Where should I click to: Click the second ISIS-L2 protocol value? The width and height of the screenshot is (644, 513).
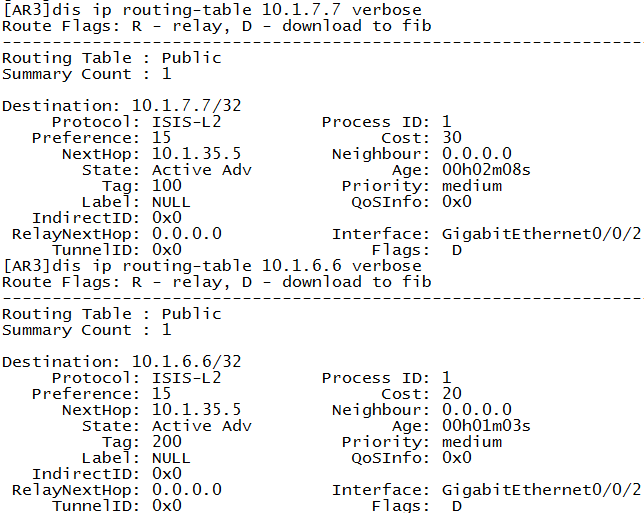[186, 377]
